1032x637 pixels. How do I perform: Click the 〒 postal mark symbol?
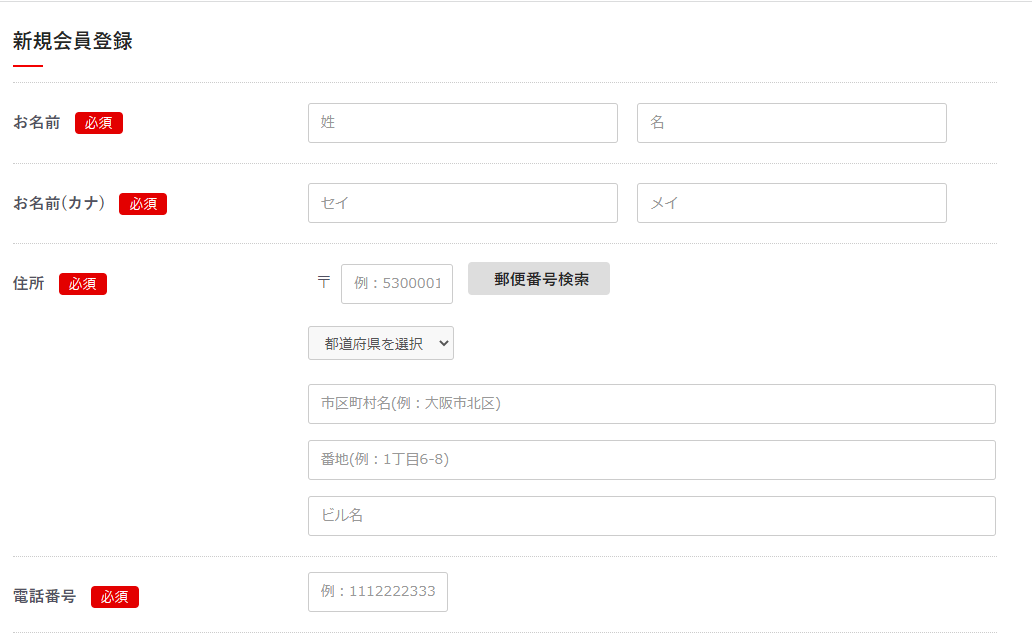click(323, 283)
